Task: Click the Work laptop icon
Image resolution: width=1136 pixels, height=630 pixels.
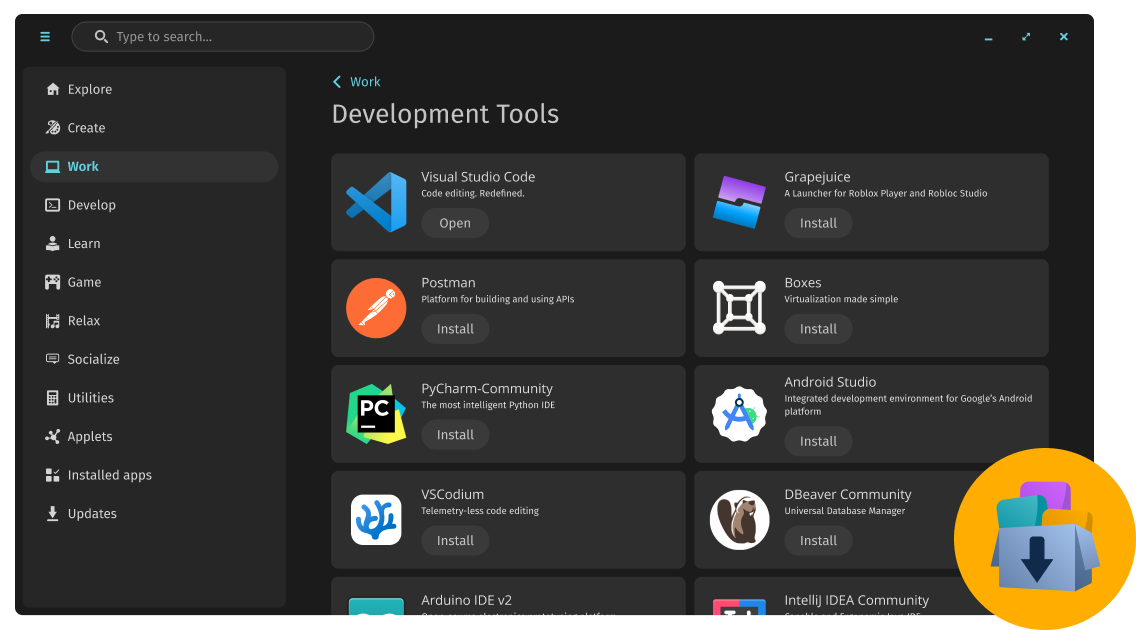Action: click(52, 167)
